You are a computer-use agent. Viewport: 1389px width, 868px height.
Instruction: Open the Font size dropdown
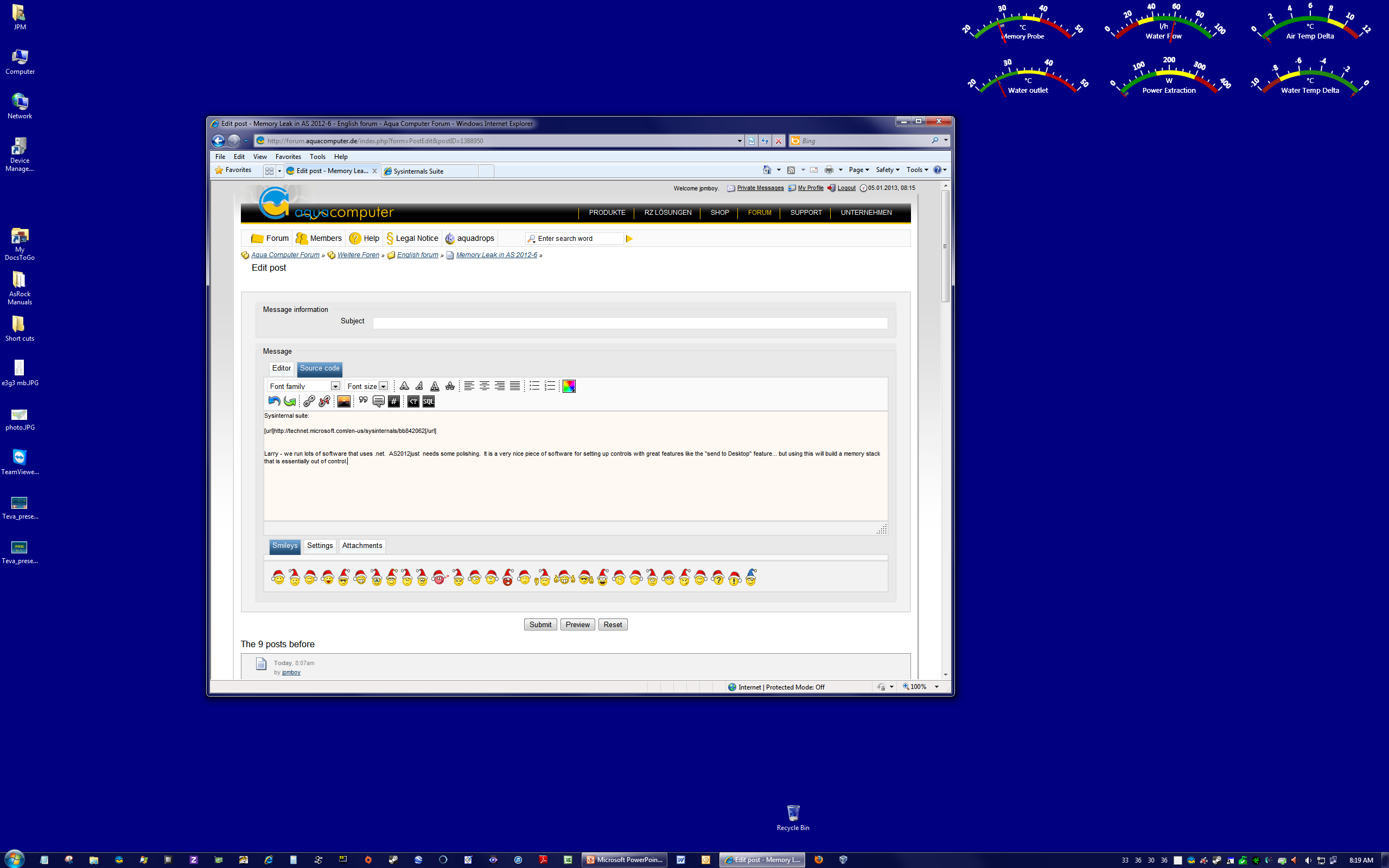pos(384,386)
